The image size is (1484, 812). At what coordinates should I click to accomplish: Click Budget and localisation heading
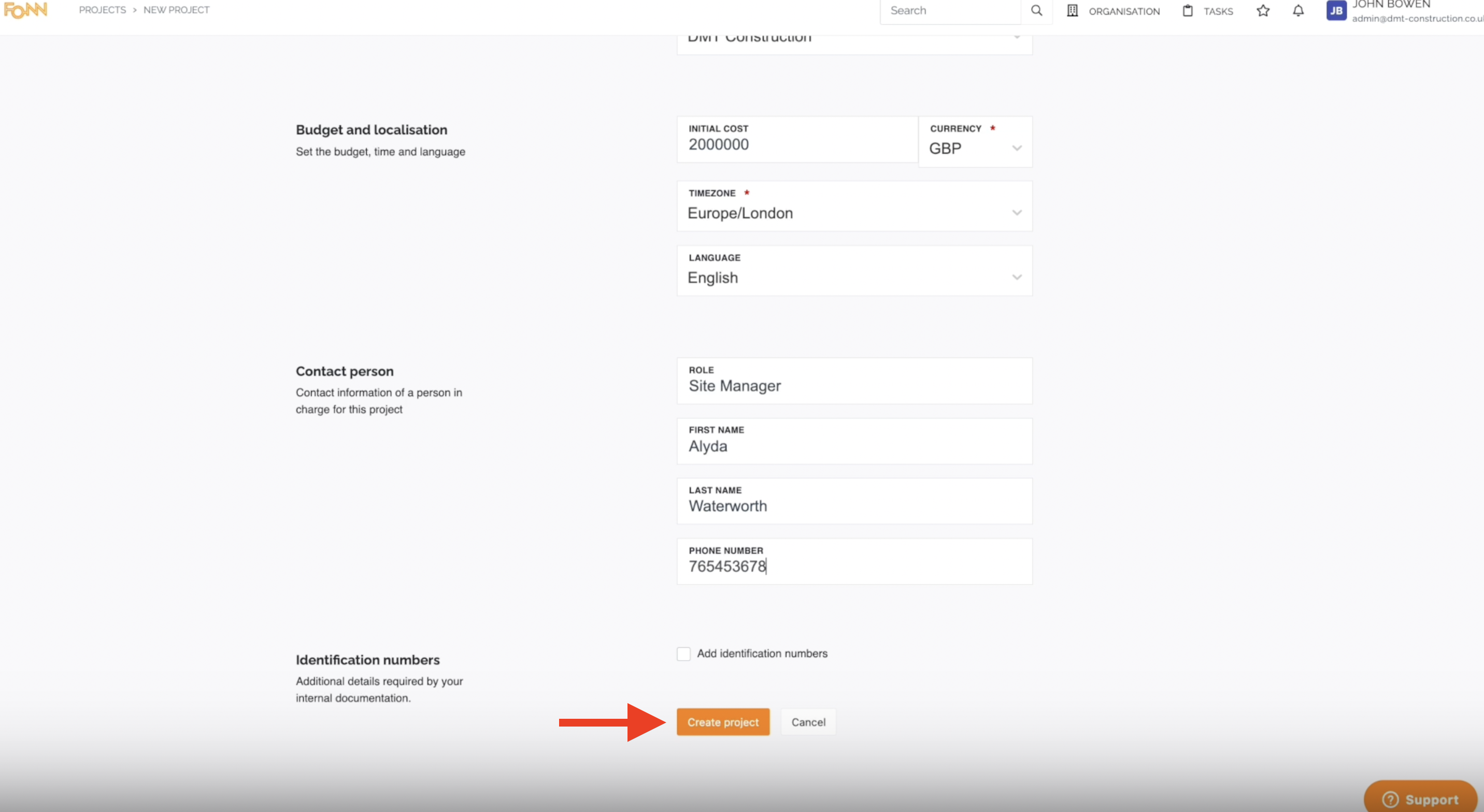372,129
